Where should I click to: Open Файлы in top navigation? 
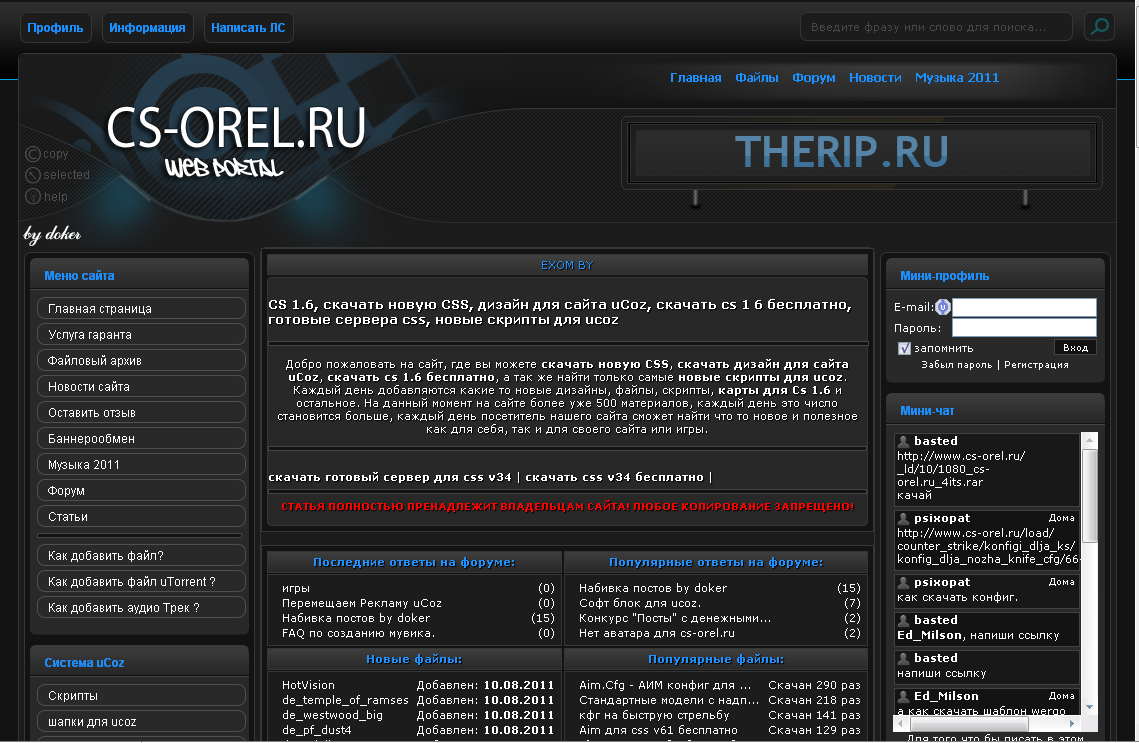(756, 78)
